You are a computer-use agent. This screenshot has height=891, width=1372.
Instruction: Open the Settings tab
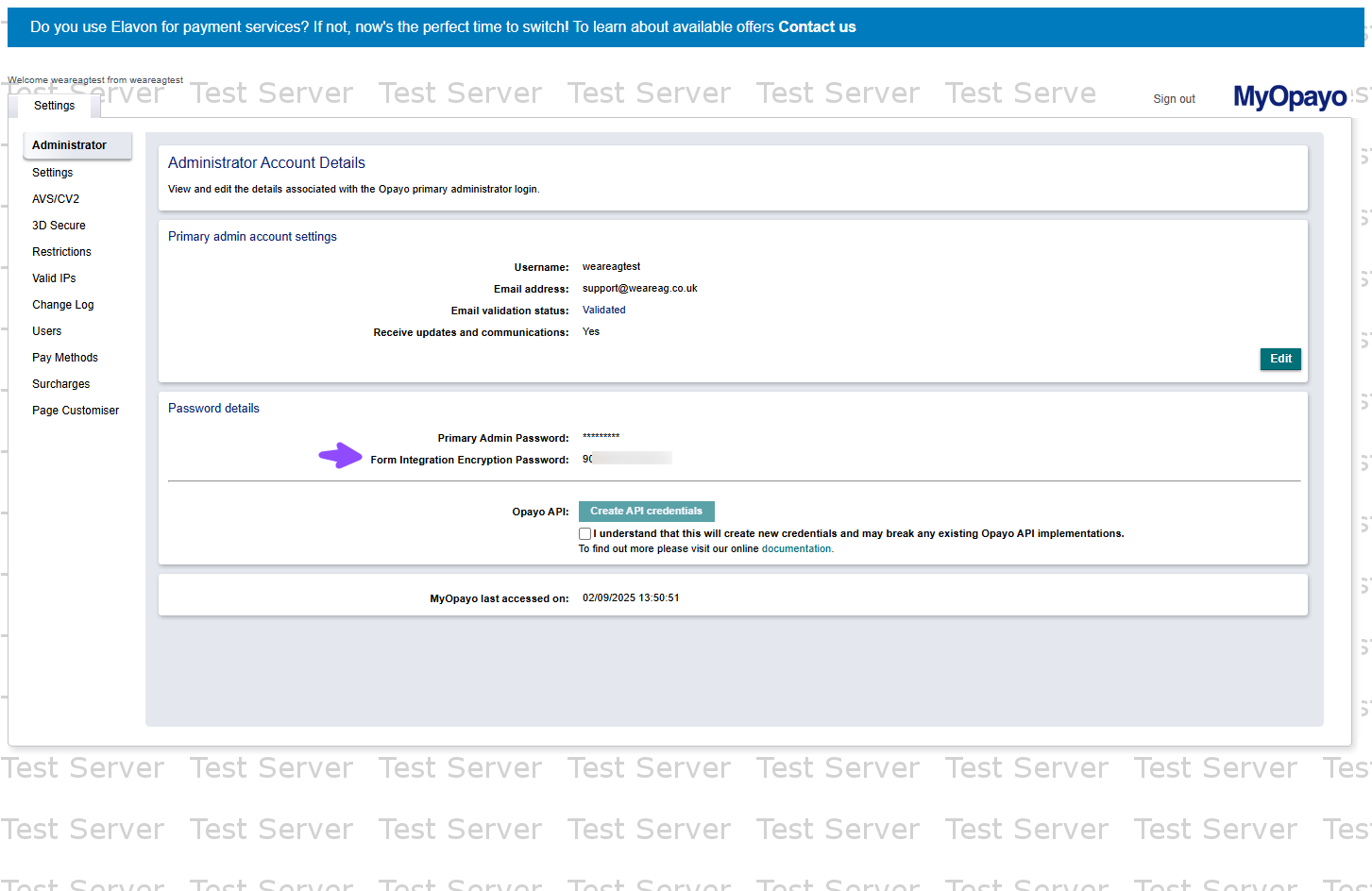[x=54, y=106]
